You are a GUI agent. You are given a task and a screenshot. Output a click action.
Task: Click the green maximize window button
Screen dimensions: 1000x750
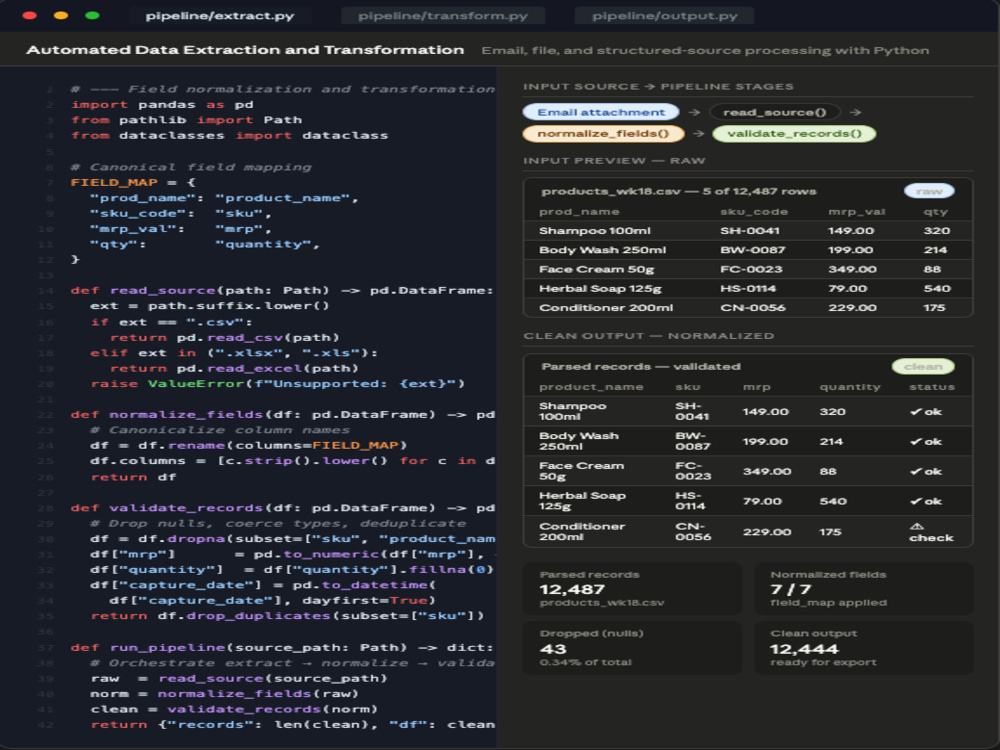pyautogui.click(x=92, y=15)
